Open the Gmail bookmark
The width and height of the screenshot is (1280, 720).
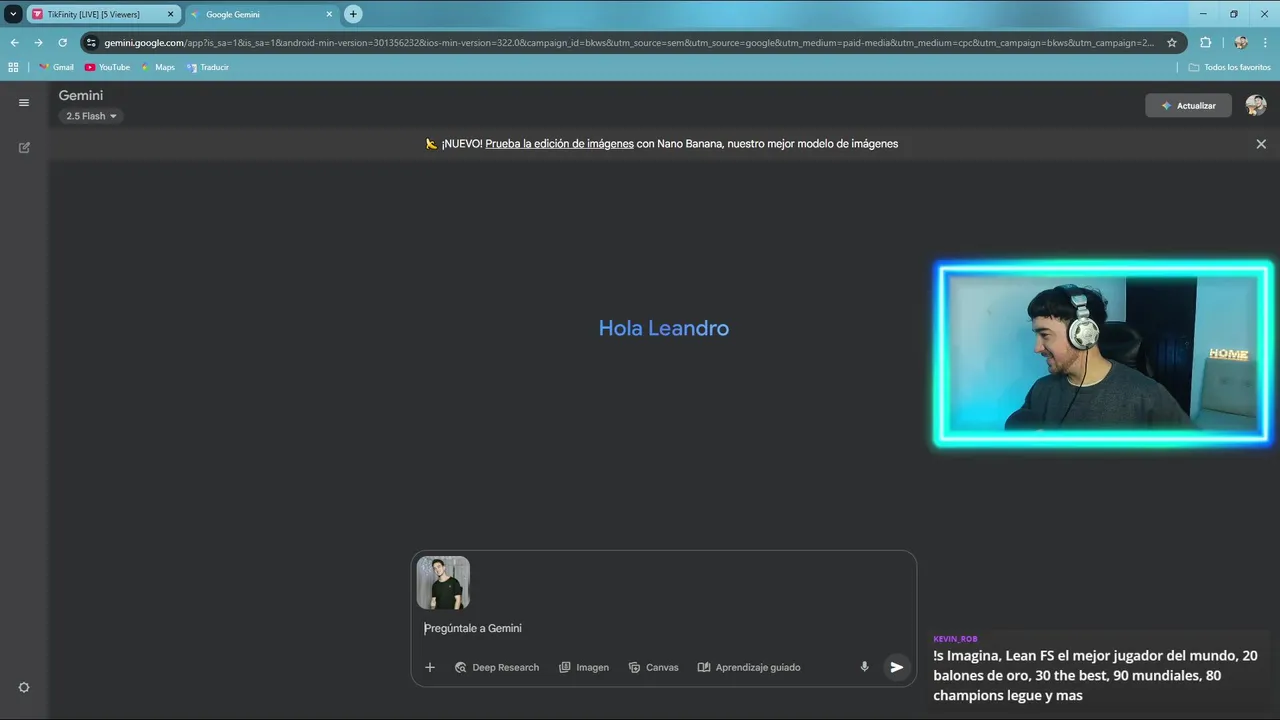[x=56, y=67]
